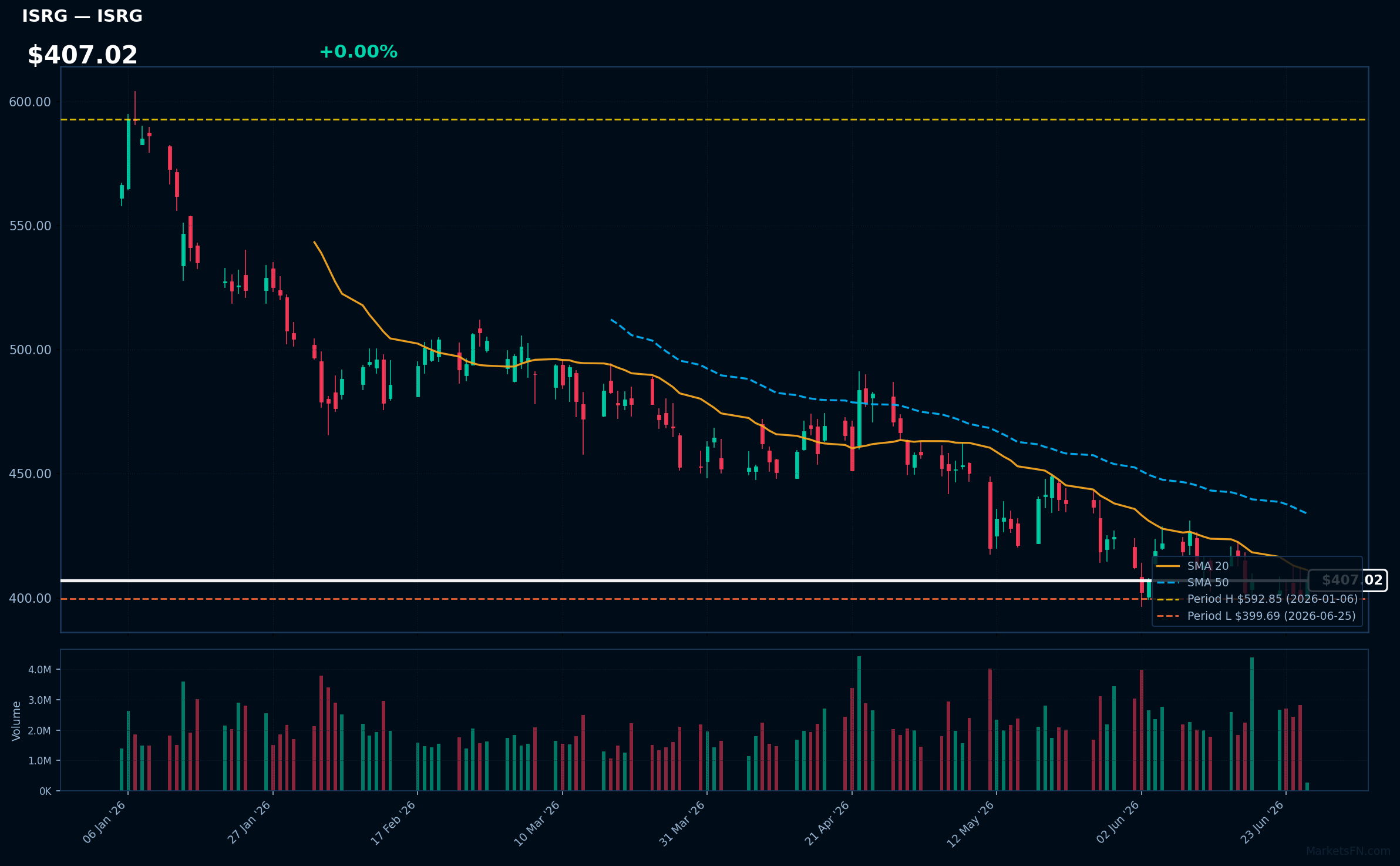This screenshot has width=1400, height=866.
Task: Select the "02 Jun '26" date label
Action: click(x=1118, y=822)
